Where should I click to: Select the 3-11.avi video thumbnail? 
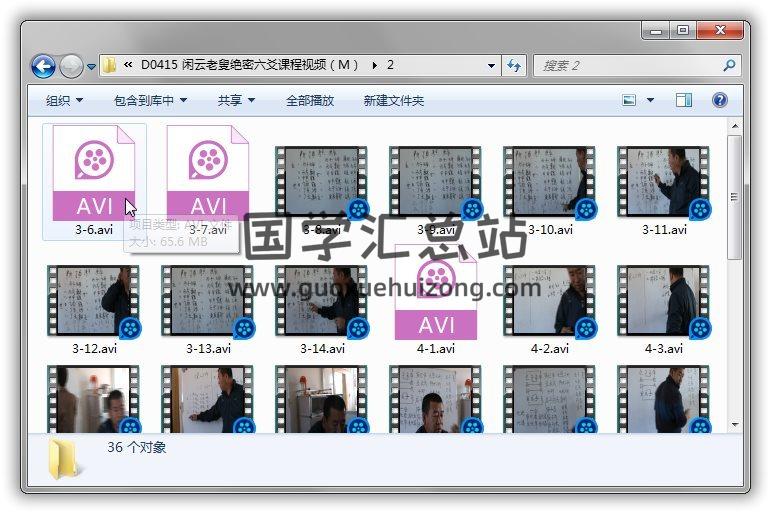(664, 182)
